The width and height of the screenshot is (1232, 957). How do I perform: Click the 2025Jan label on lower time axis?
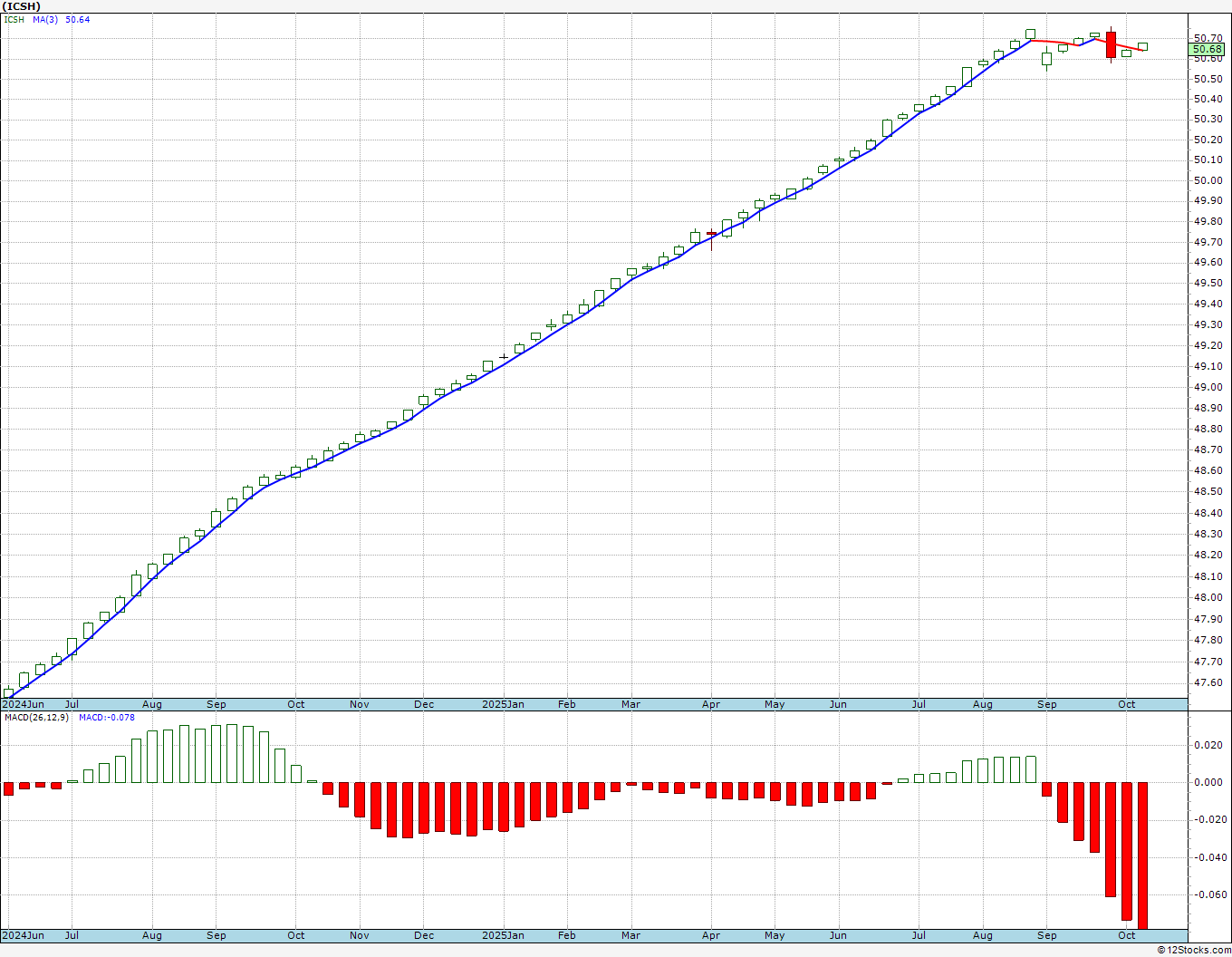click(x=503, y=935)
